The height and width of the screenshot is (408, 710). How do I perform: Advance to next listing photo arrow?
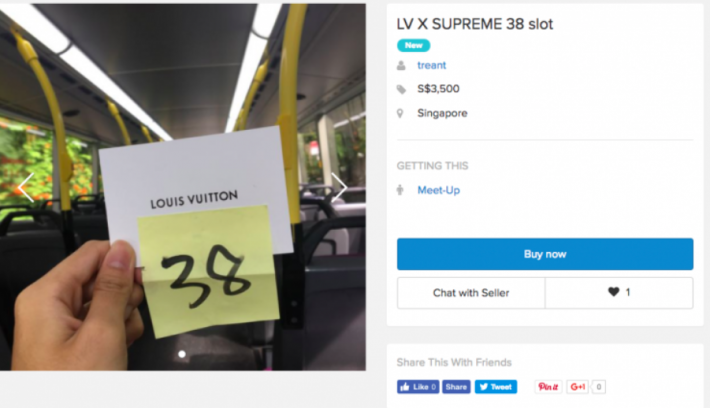(x=340, y=187)
